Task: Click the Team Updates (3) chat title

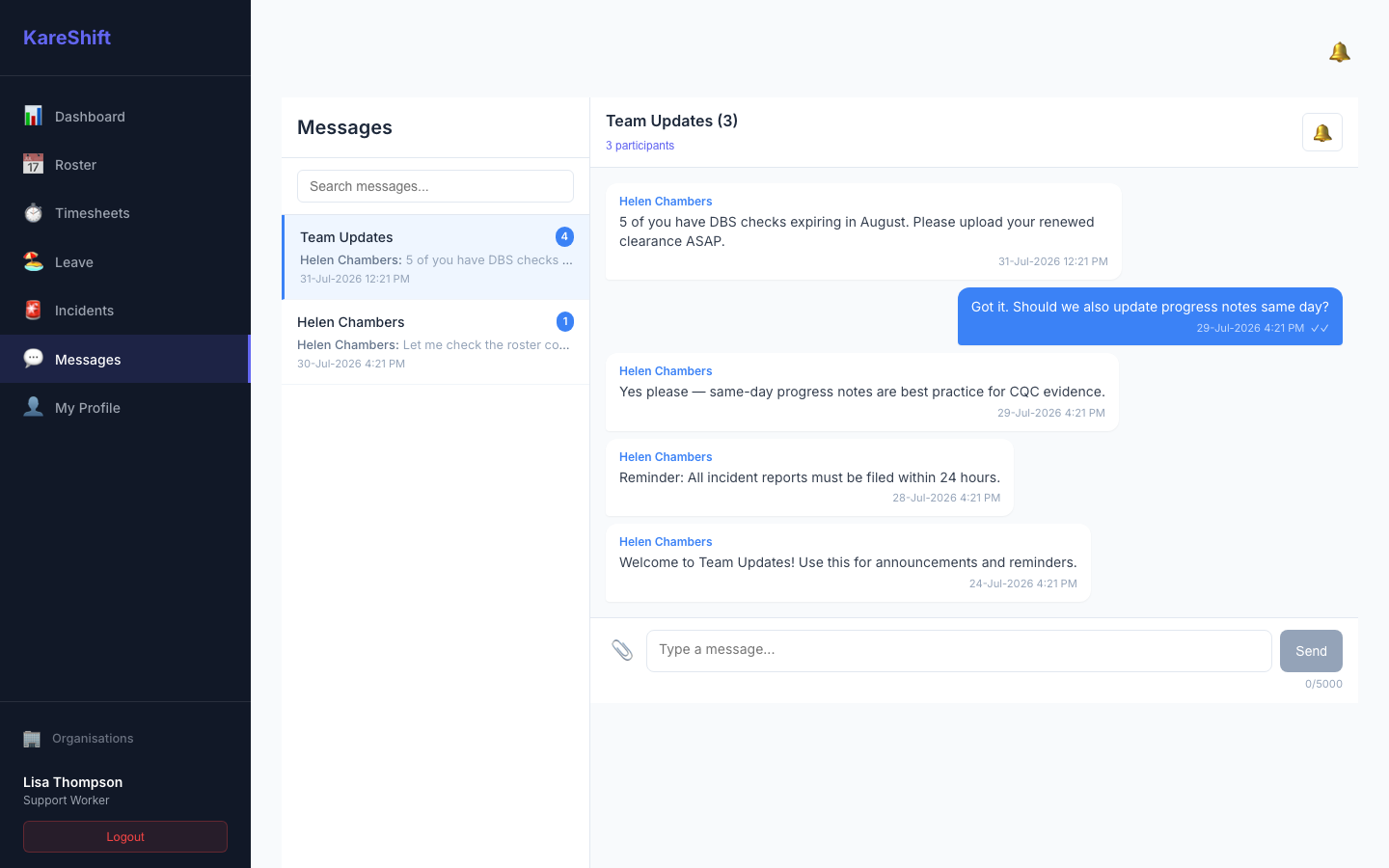Action: [671, 121]
